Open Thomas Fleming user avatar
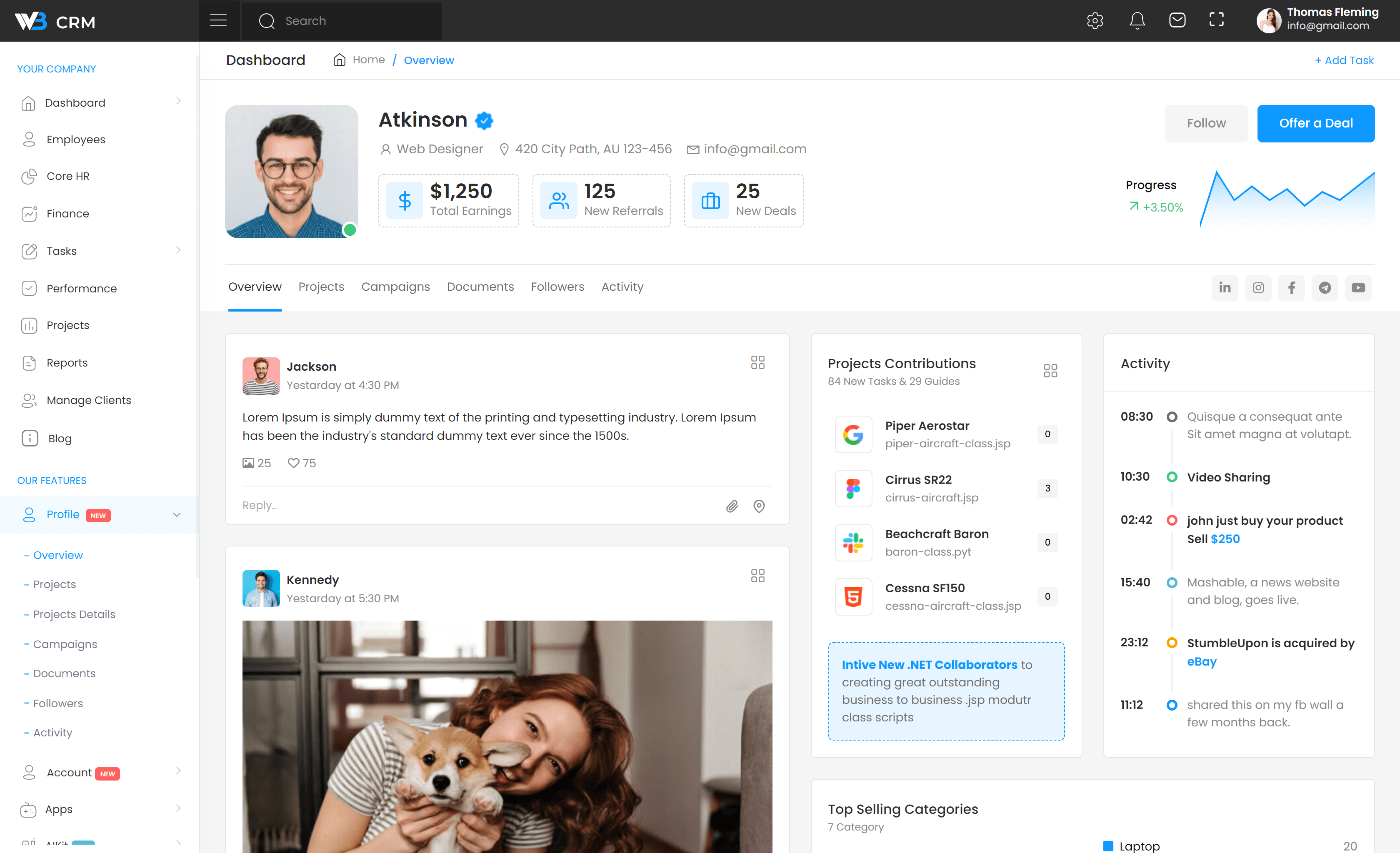 click(x=1269, y=20)
